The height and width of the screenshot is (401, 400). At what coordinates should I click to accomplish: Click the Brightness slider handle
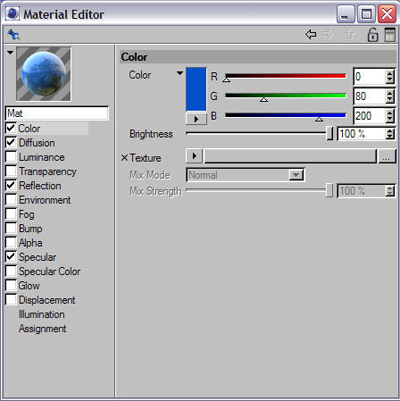tap(330, 133)
